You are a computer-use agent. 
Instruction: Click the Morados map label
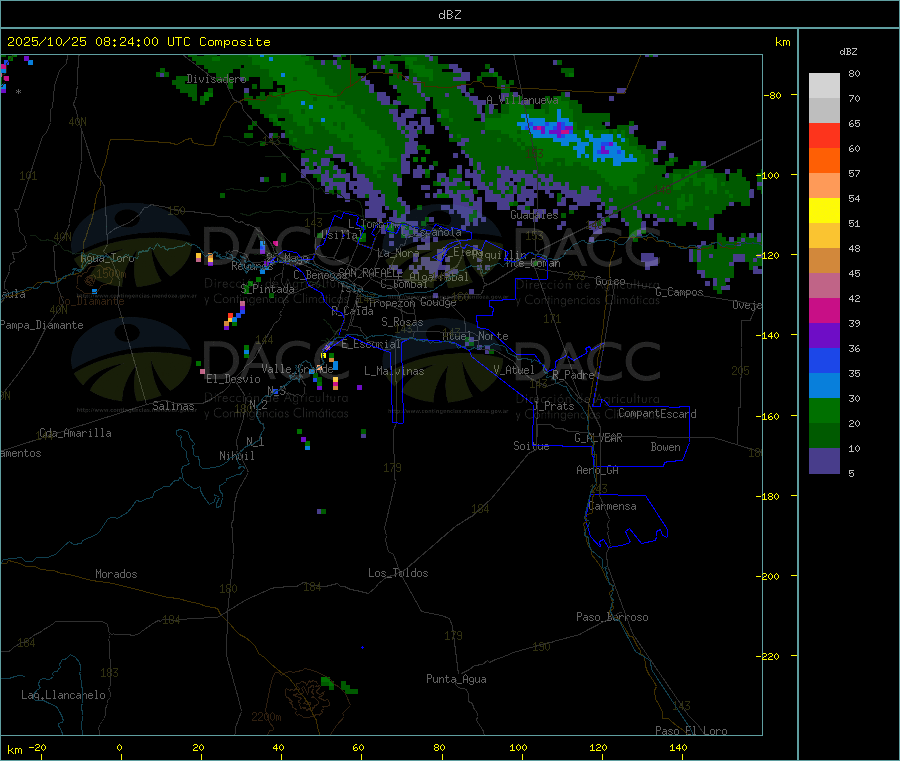116,574
